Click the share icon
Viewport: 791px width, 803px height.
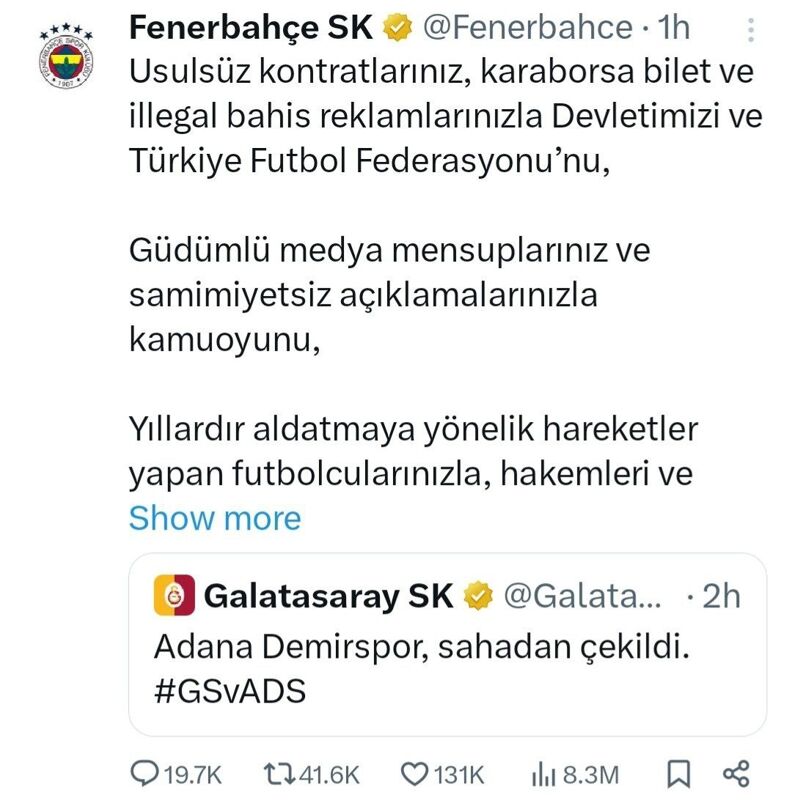pos(736,773)
